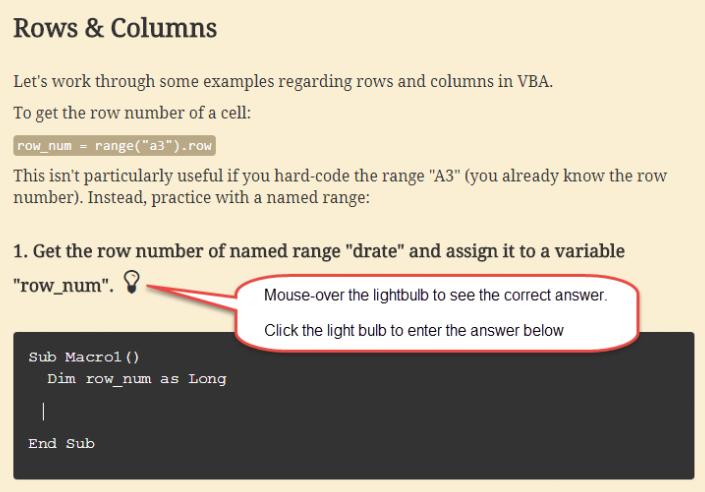Click the red callout arrow pointer
This screenshot has height=492, width=705.
[190, 291]
